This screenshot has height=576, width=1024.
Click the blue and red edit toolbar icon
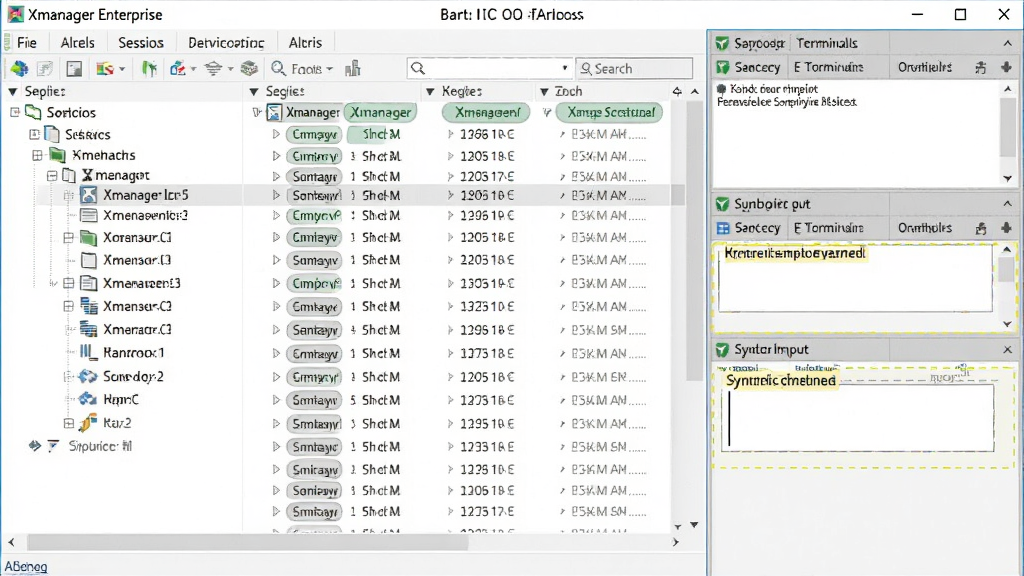tap(177, 69)
